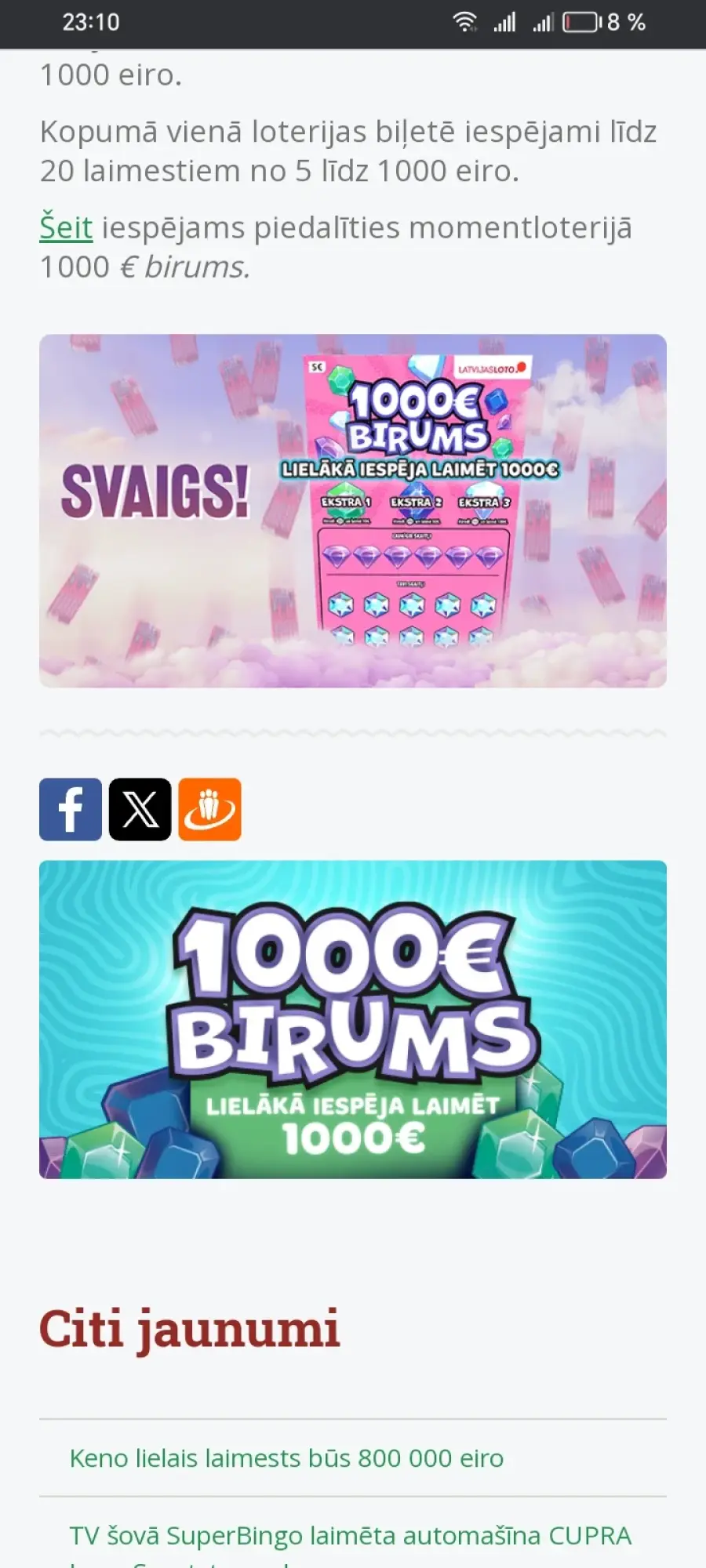Screen dimensions: 706x1568
Task: Click EKSTRA 3 on the ticket
Action: coord(484,502)
